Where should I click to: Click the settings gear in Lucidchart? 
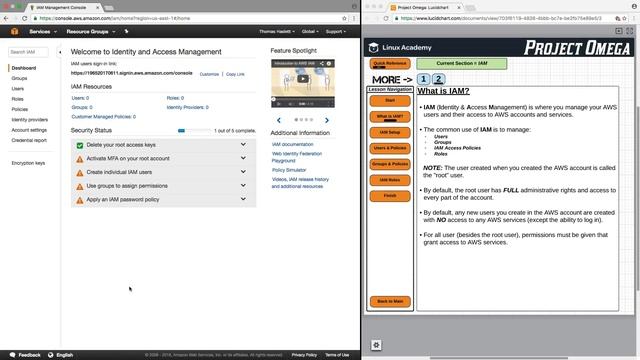376,345
